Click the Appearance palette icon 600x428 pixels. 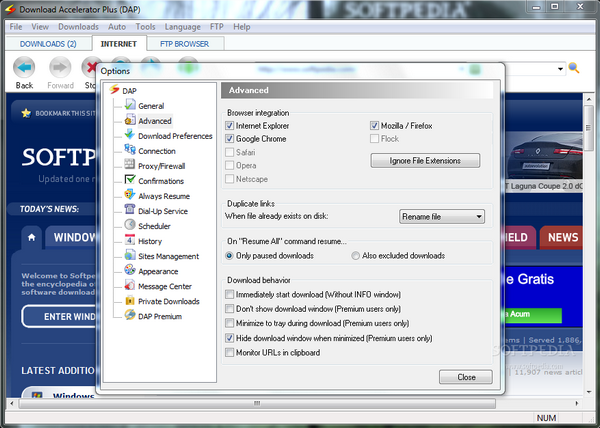(130, 270)
